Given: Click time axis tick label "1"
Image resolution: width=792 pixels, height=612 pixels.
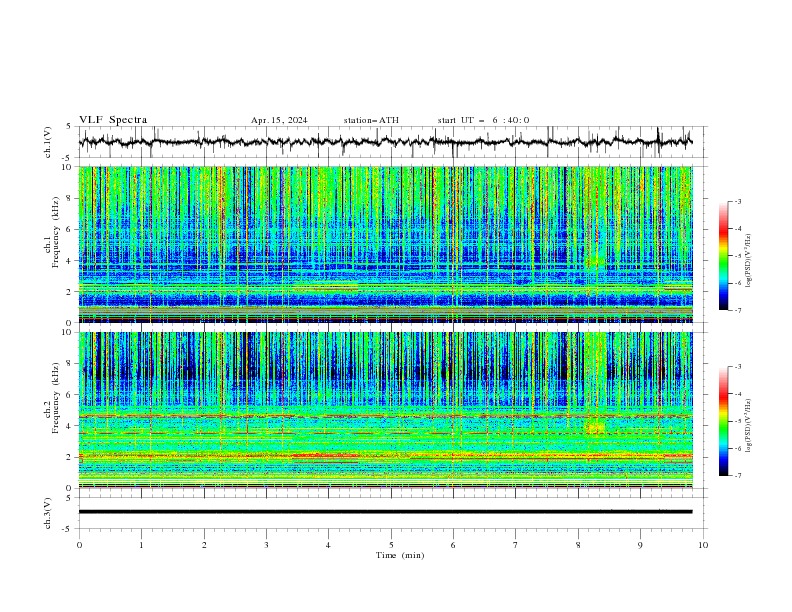Looking at the screenshot, I should pos(141,545).
